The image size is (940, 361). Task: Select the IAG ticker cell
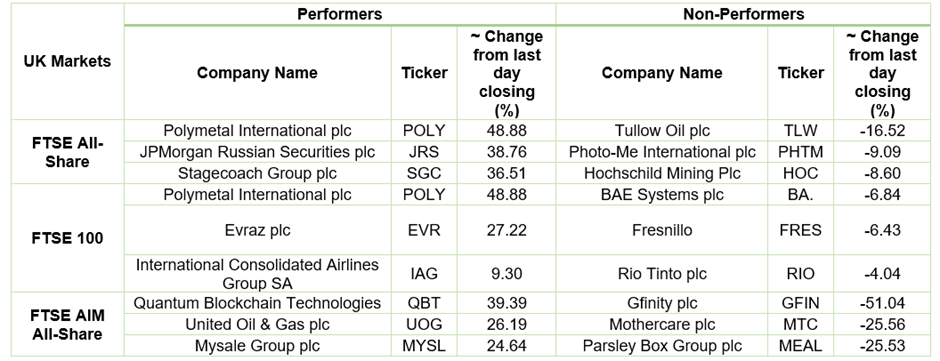pyautogui.click(x=424, y=273)
